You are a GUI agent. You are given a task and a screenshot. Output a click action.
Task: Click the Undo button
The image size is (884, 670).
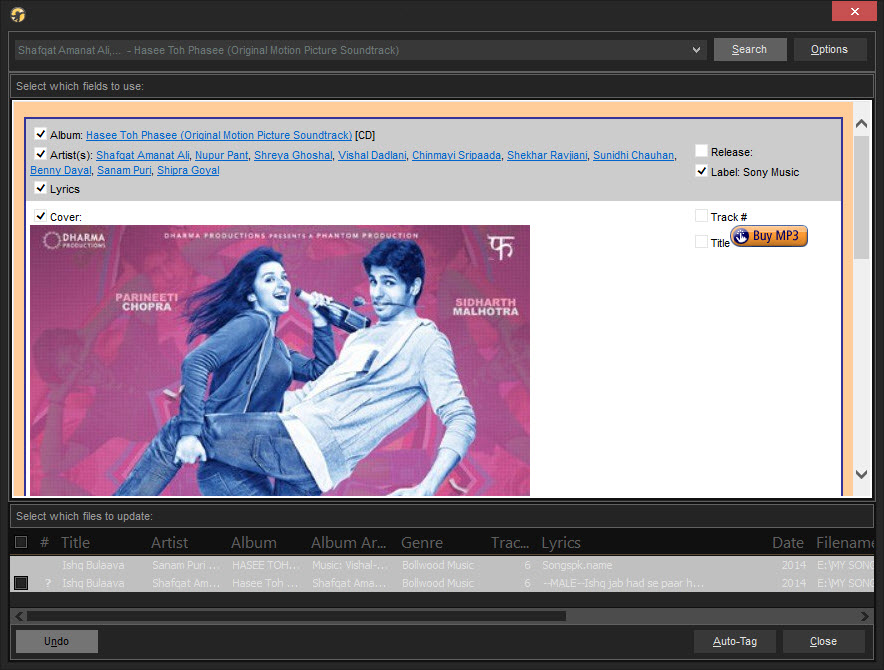(56, 641)
